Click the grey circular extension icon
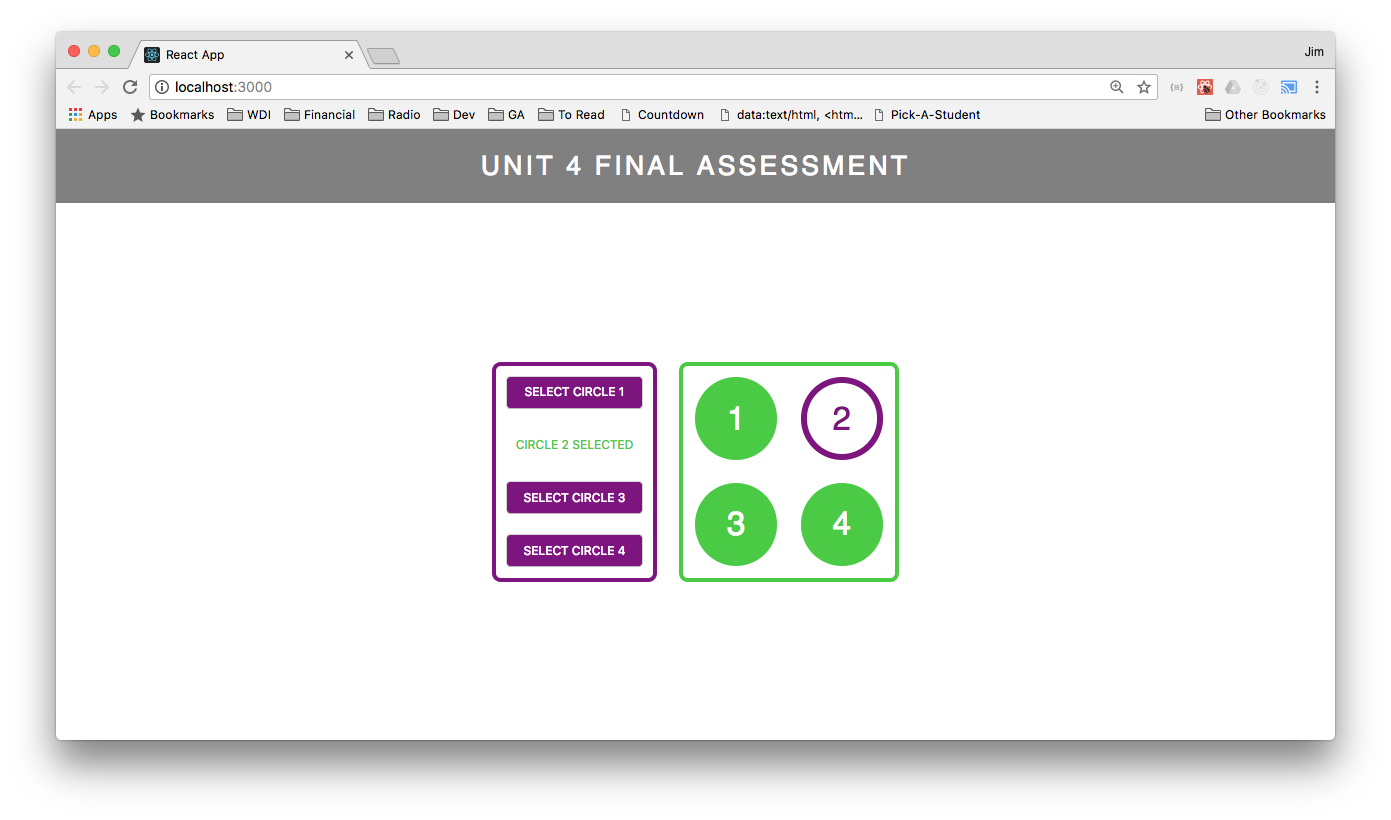Image resolution: width=1391 pixels, height=820 pixels. pos(1261,87)
